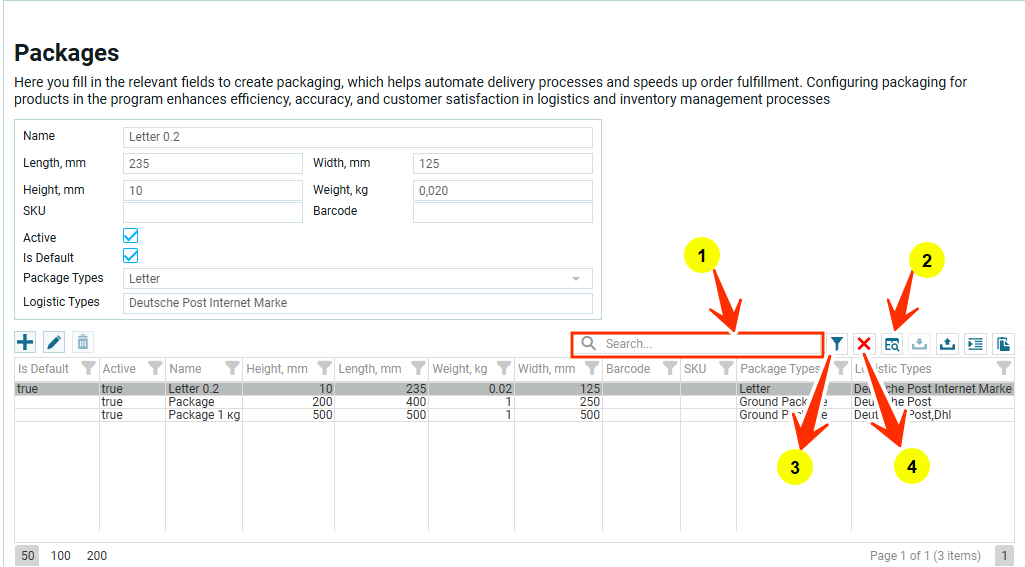Click the blue filter funnel toolbar icon
This screenshot has height=567, width=1025.
pos(837,344)
